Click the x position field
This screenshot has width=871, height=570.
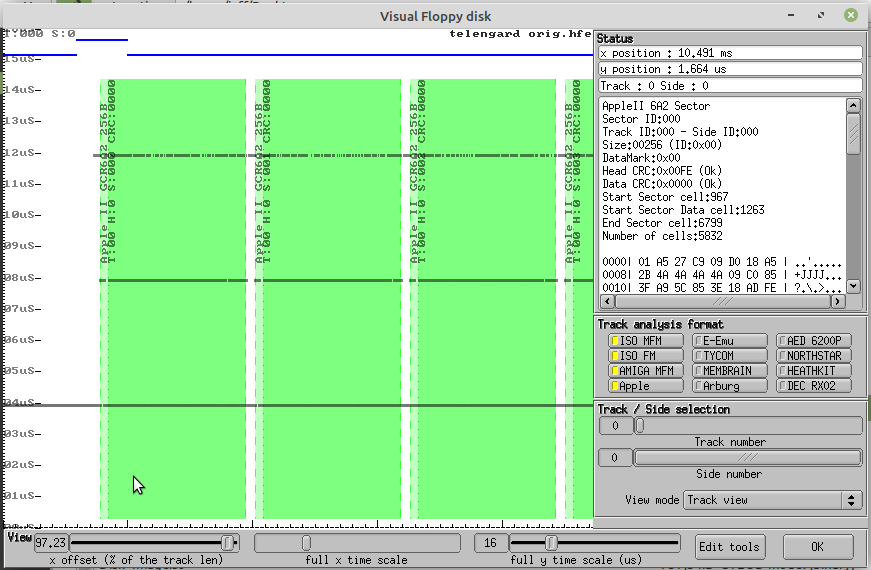coord(730,53)
